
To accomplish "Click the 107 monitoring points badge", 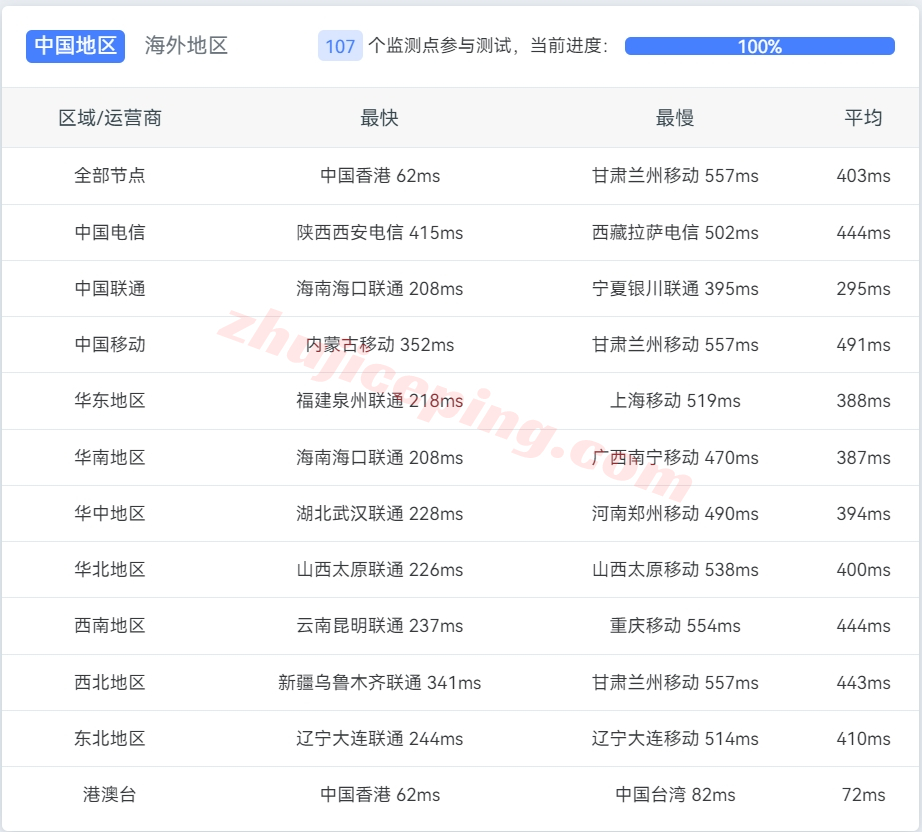I will (x=340, y=46).
